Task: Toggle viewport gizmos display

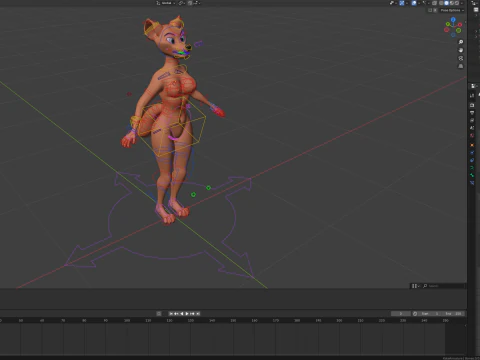Action: coord(402,3)
